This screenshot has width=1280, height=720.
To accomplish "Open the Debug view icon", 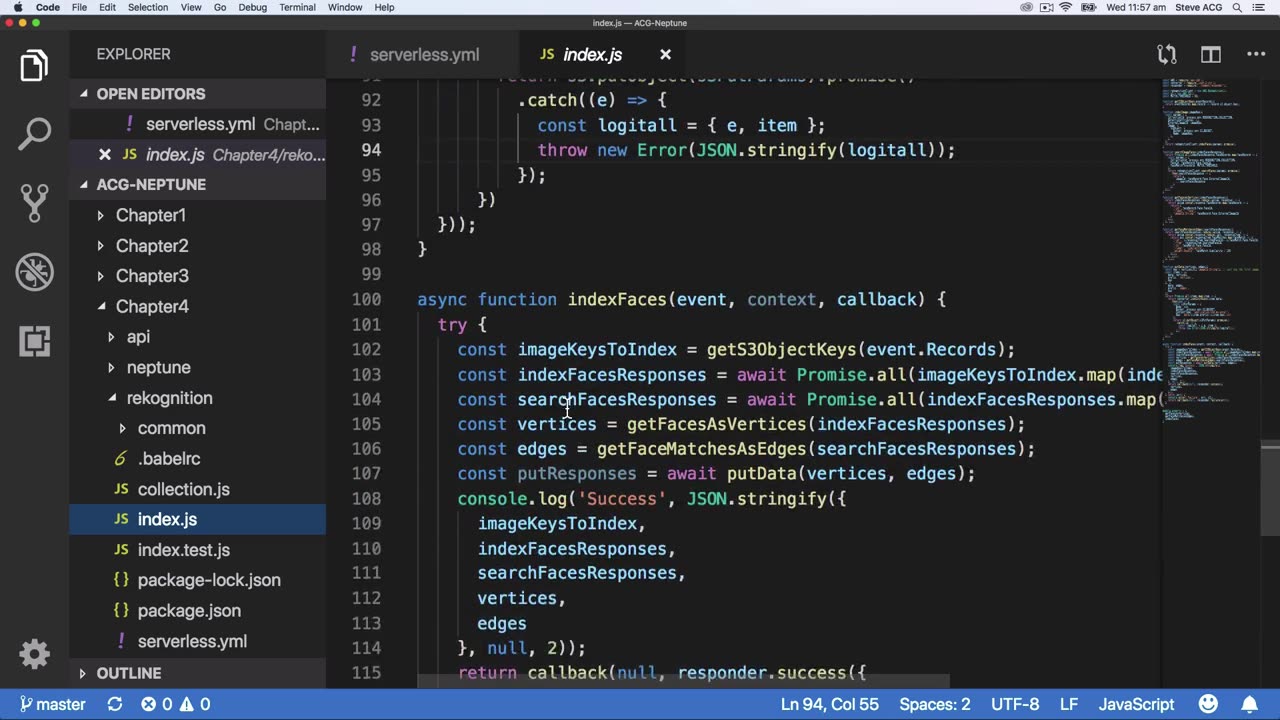I will tap(34, 271).
